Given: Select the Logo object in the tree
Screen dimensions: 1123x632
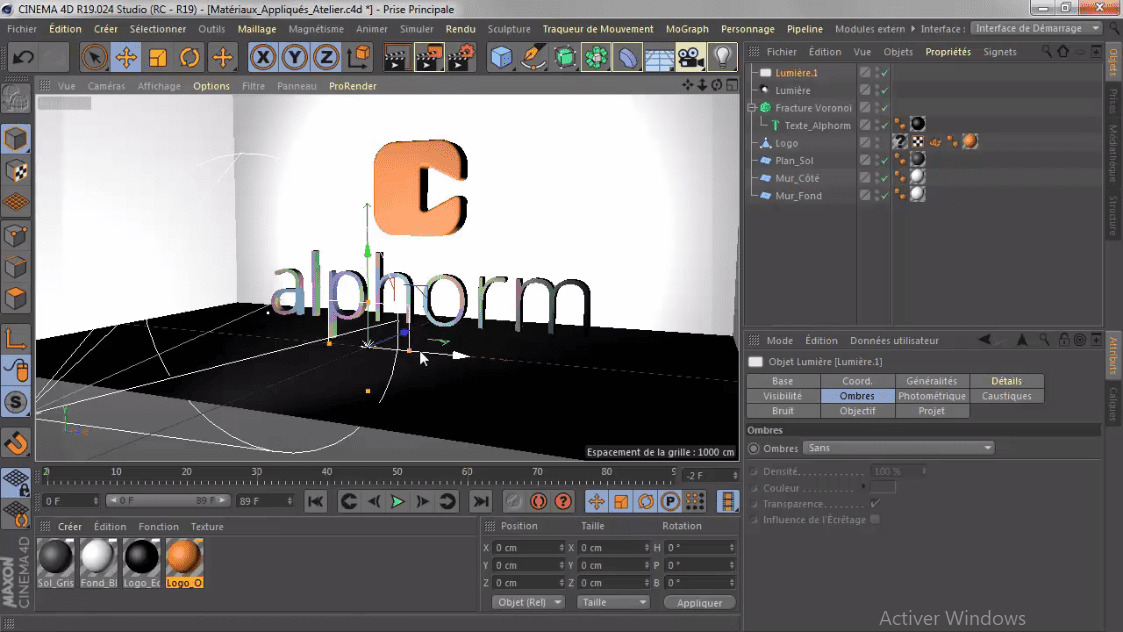Looking at the screenshot, I should coord(786,143).
